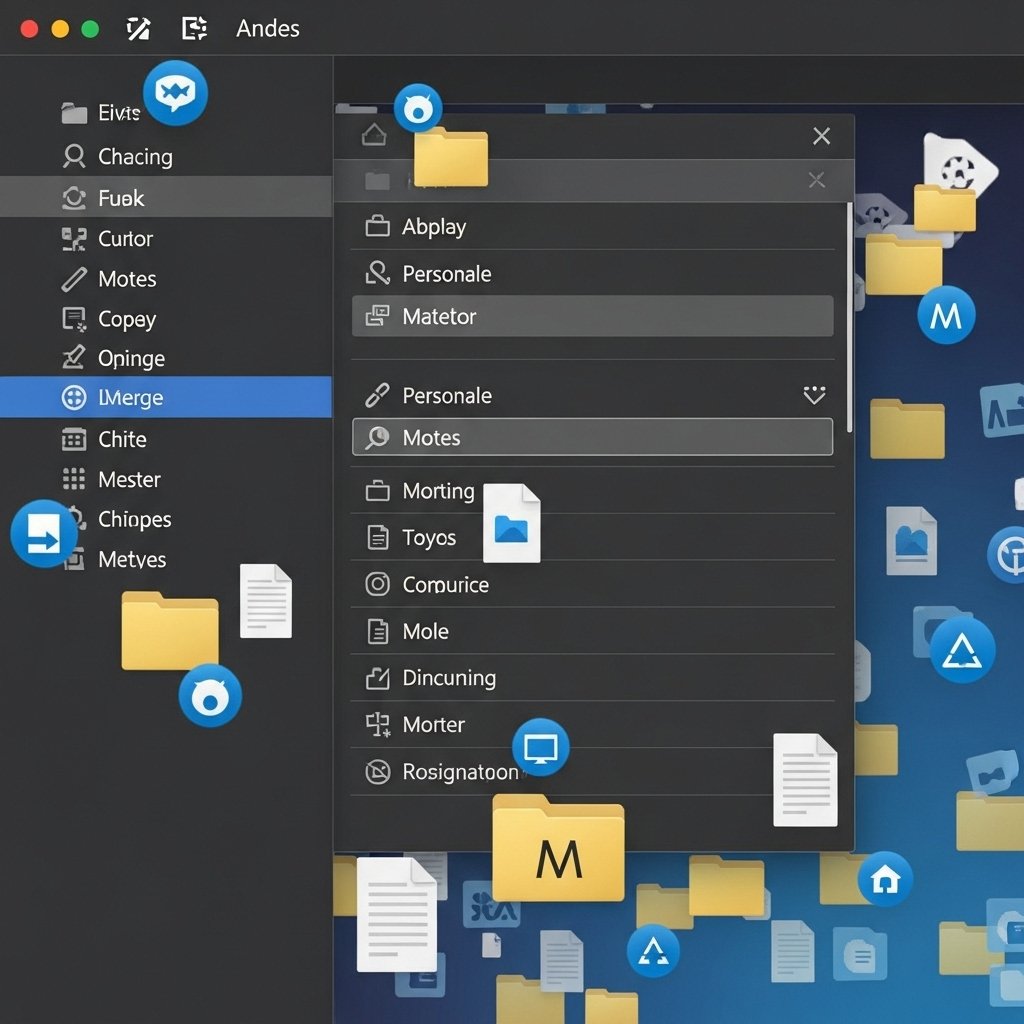The height and width of the screenshot is (1024, 1024).
Task: Click the home icon in panel header
Action: pos(373,135)
